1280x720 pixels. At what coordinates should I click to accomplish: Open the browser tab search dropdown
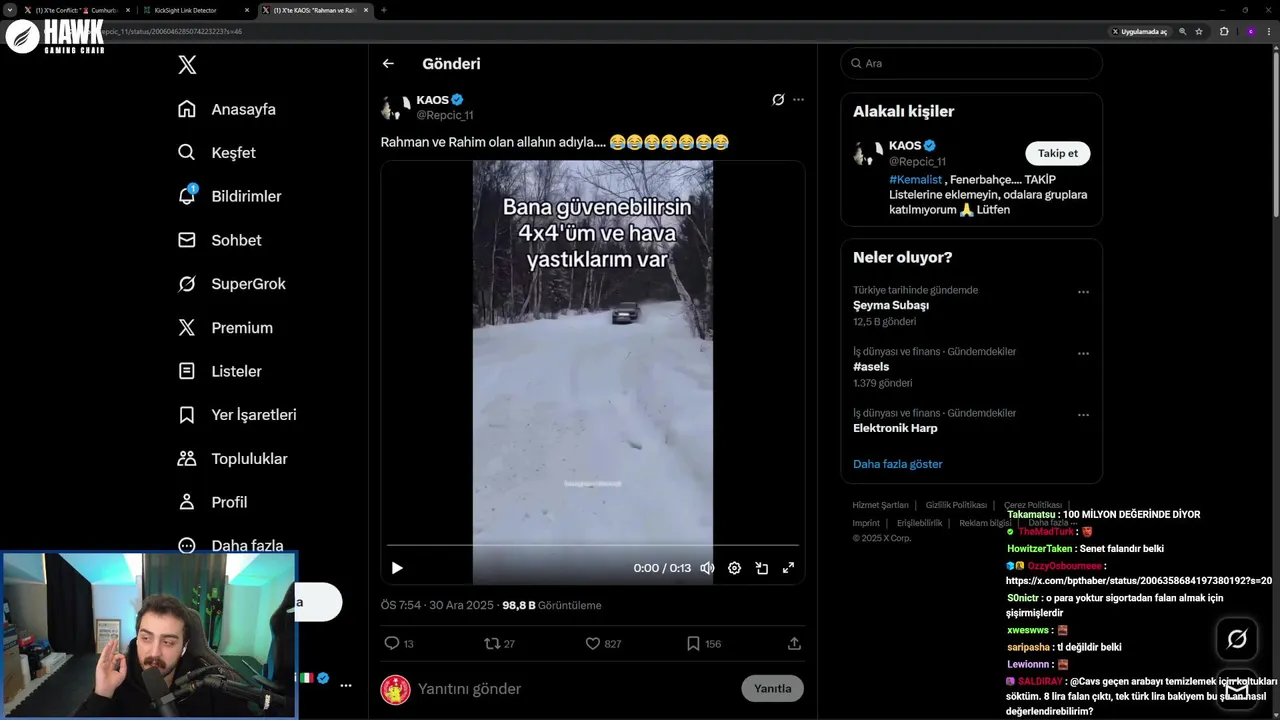(9, 10)
